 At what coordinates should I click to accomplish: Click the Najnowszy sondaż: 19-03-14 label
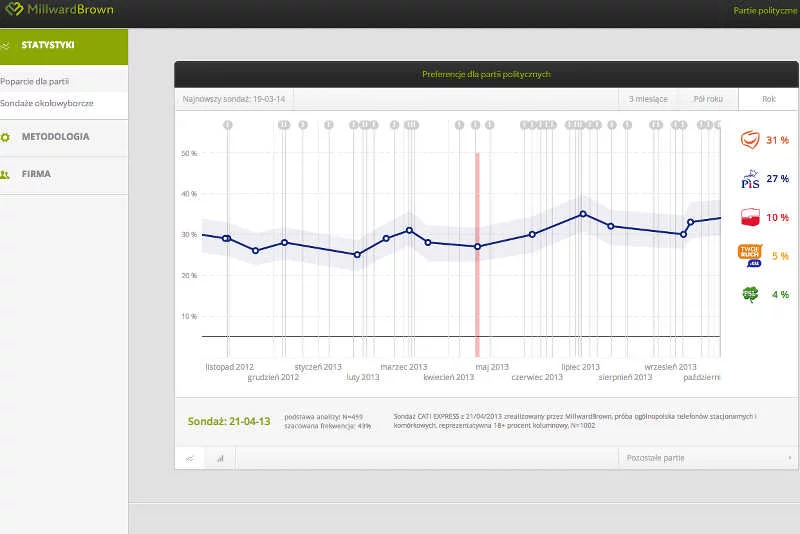234,99
